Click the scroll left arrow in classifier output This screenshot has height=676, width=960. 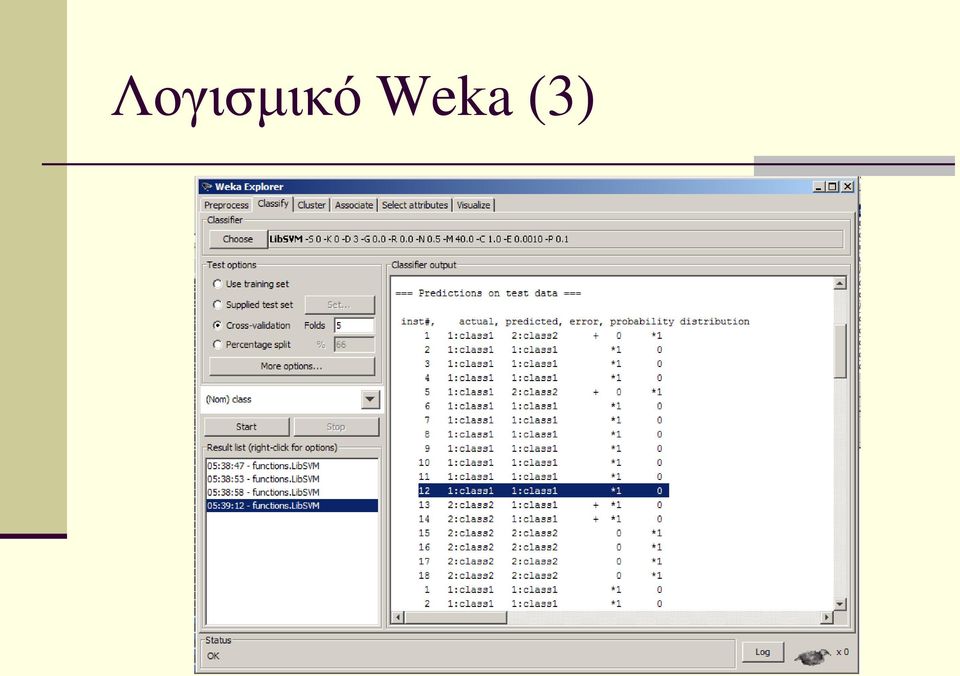[x=398, y=617]
